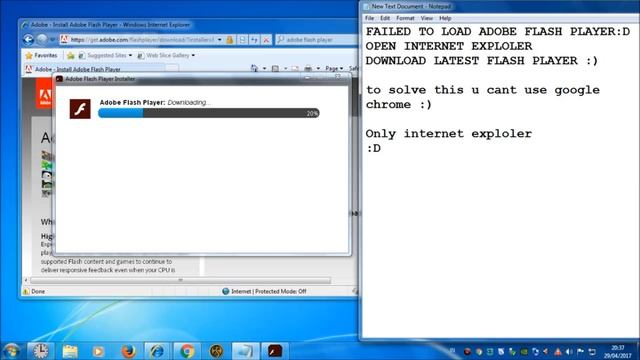
Task: Open the Windows Start menu
Action: point(11,351)
